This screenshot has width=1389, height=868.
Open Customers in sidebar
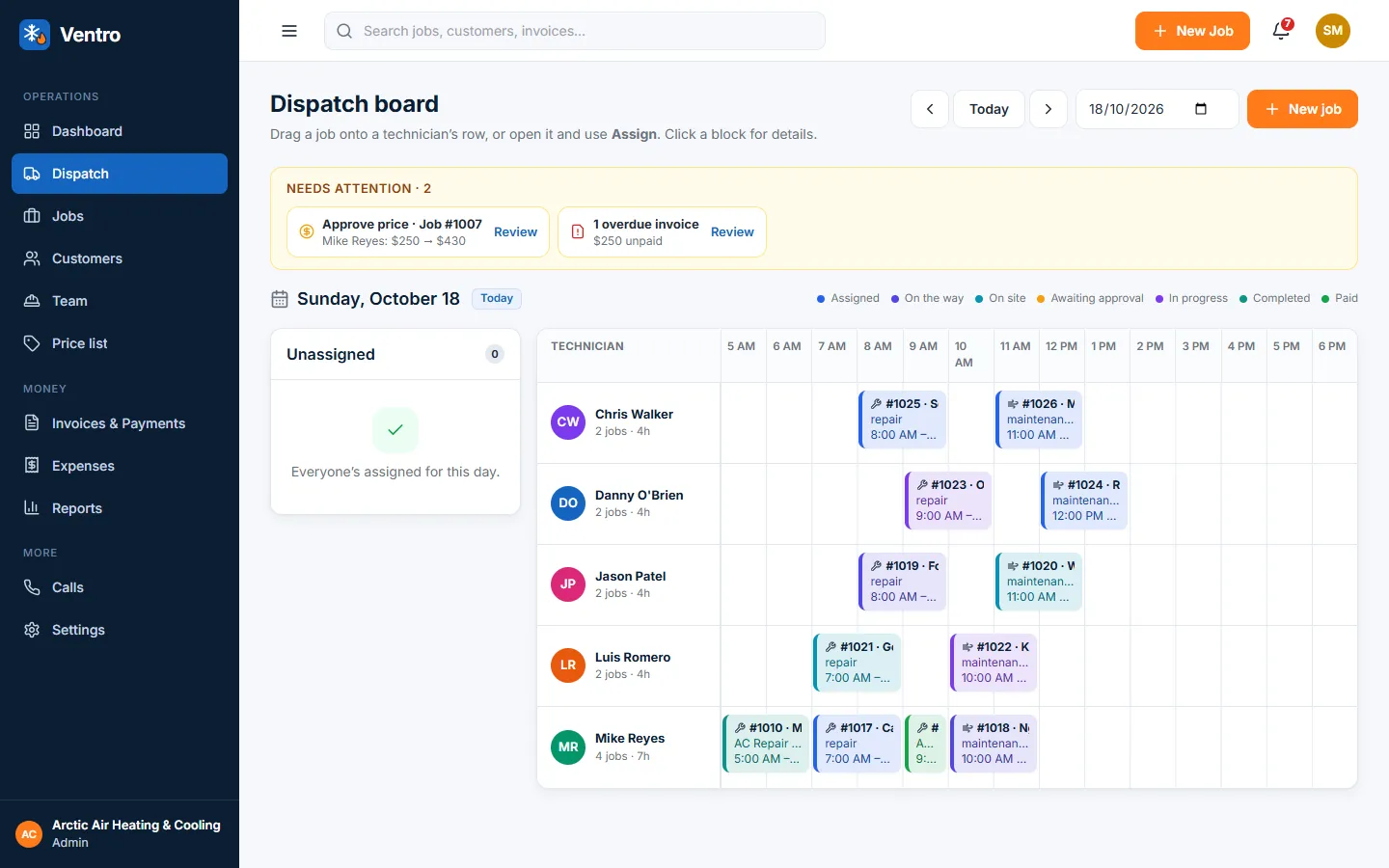click(x=120, y=258)
